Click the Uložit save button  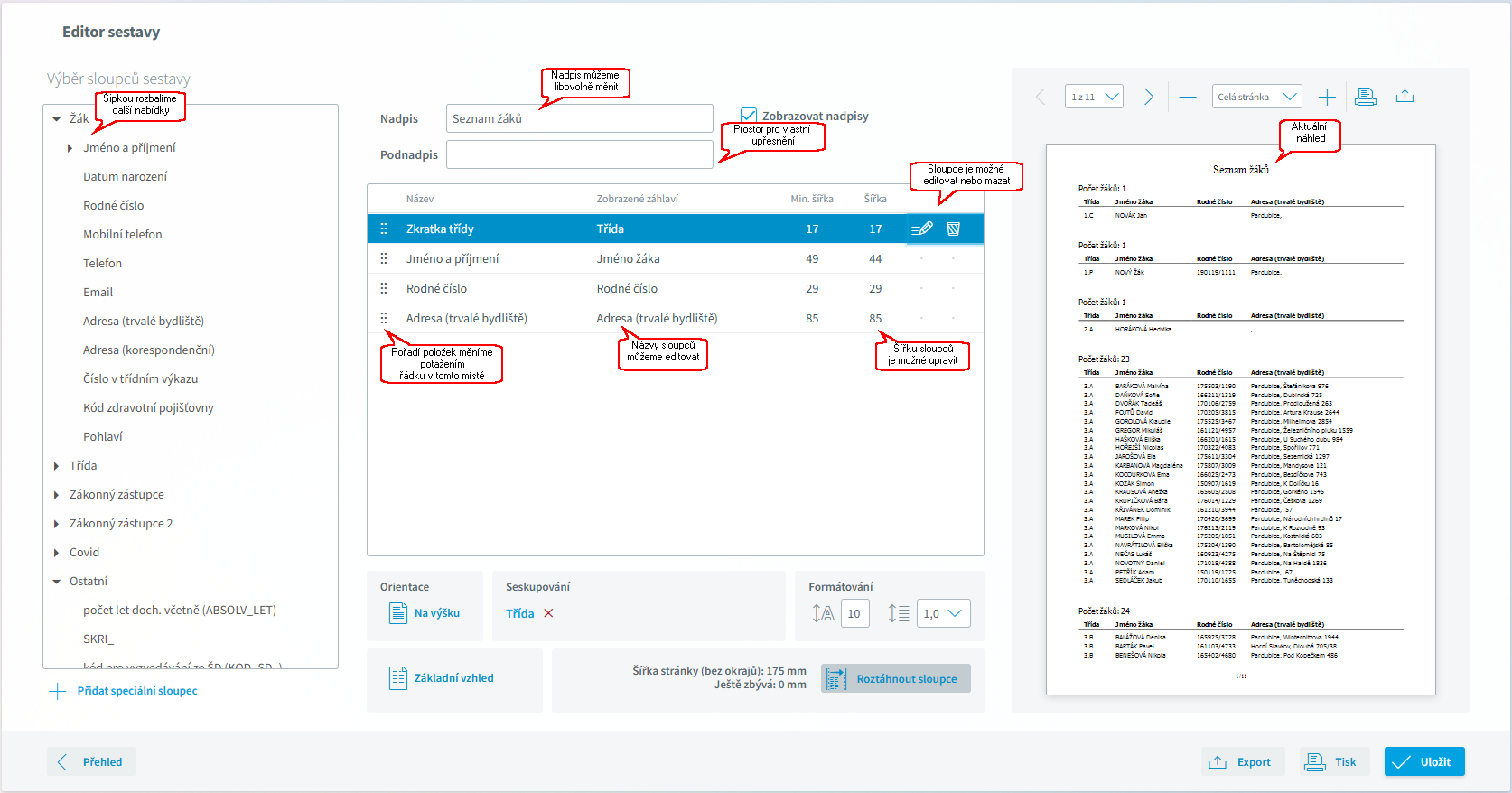pos(1423,761)
